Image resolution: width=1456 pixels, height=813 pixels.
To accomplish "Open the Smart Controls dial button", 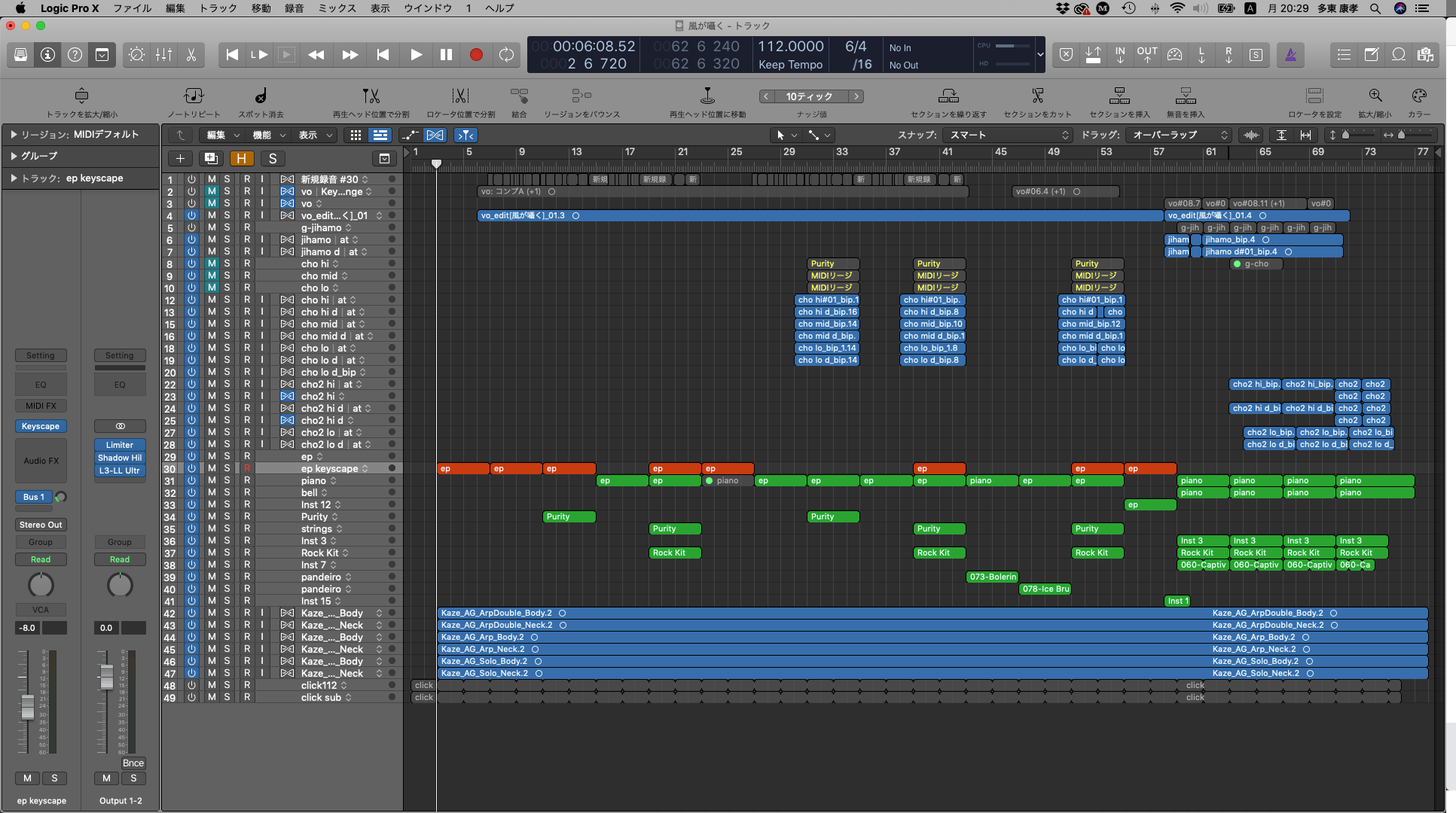I will click(136, 55).
